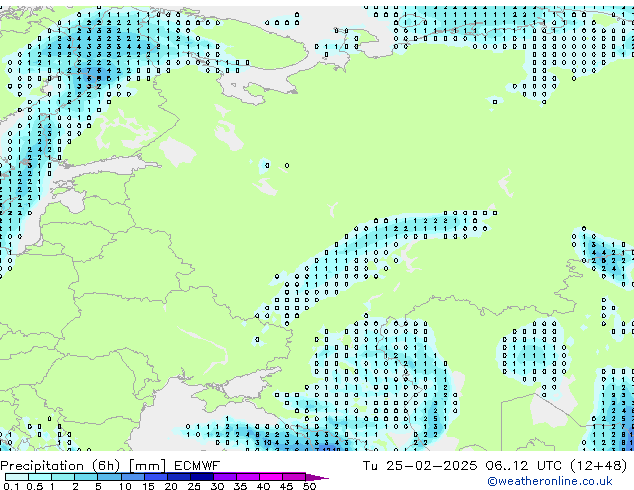Click the legend value '35'
This screenshot has width=634, height=490.
coord(240,486)
